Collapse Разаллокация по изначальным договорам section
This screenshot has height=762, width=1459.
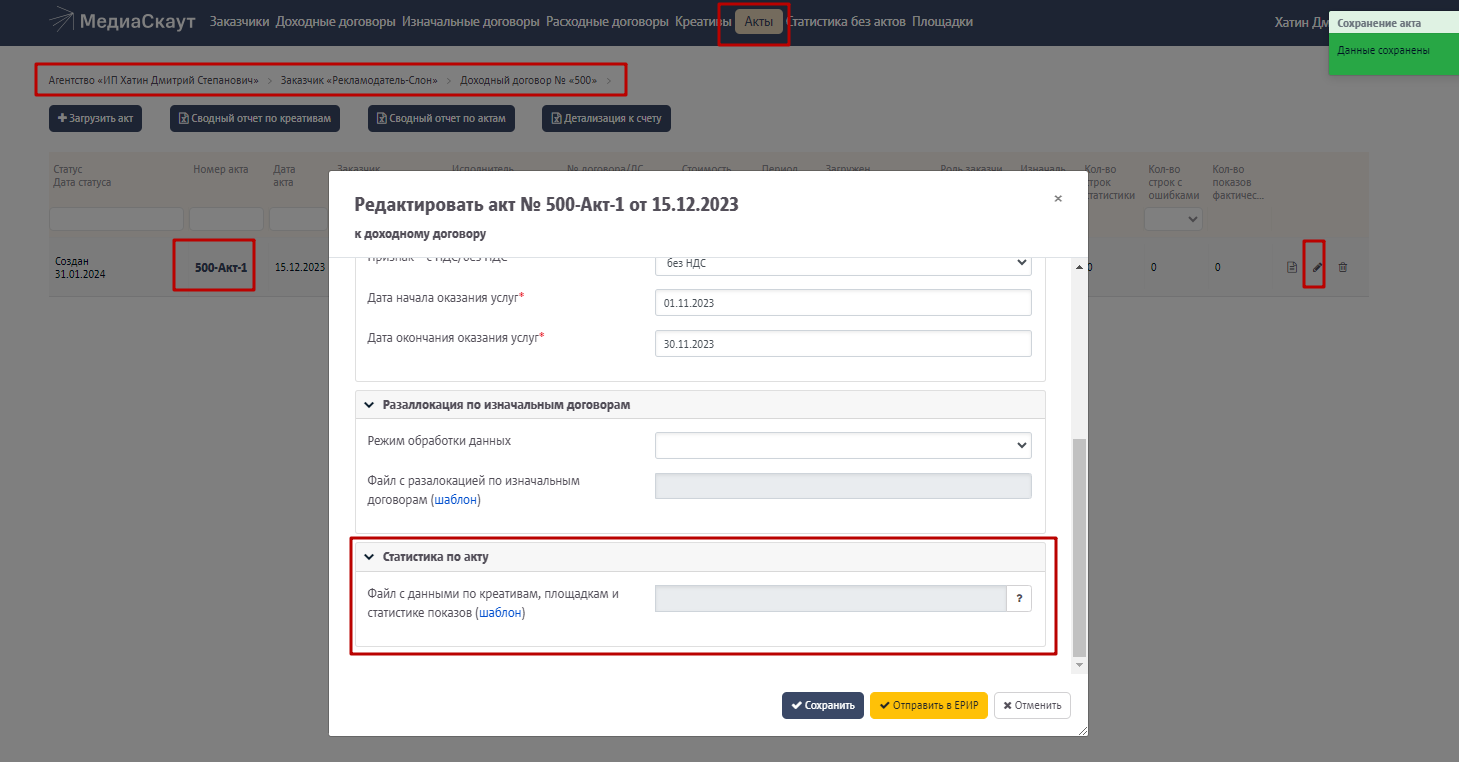pyautogui.click(x=369, y=404)
